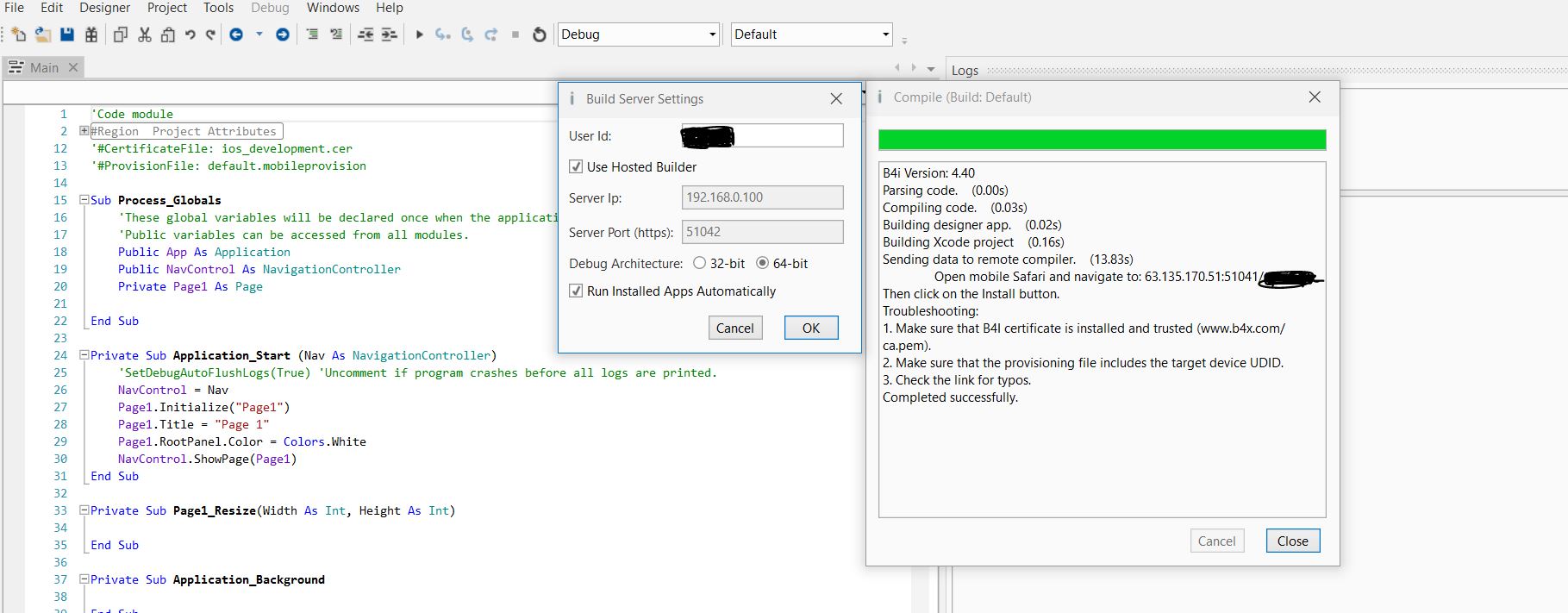Image resolution: width=1568 pixels, height=613 pixels.
Task: Click the Decrease Indent icon
Action: [x=365, y=34]
